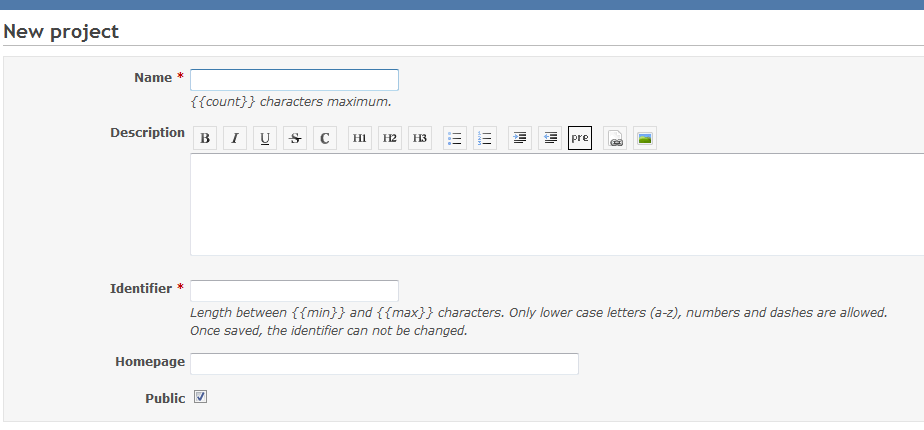The height and width of the screenshot is (430, 924).
Task: Insert preformatted text using the pre button
Action: pyautogui.click(x=580, y=139)
